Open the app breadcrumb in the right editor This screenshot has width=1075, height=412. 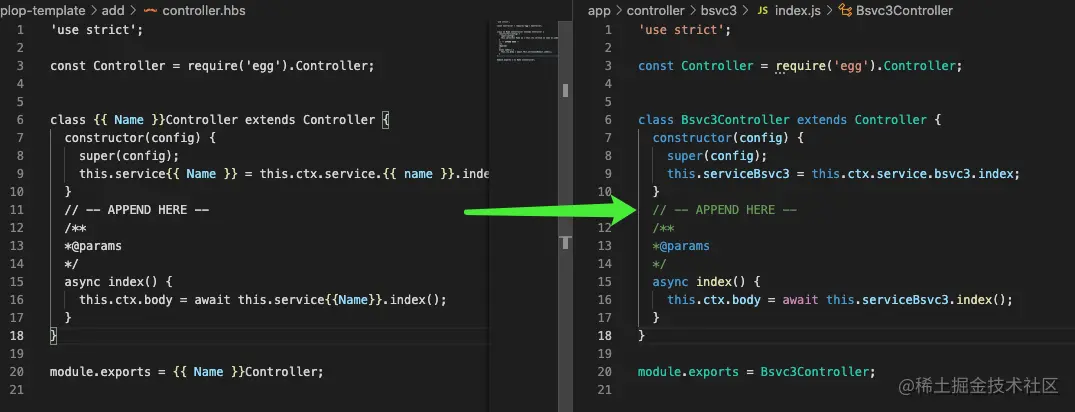tap(599, 11)
